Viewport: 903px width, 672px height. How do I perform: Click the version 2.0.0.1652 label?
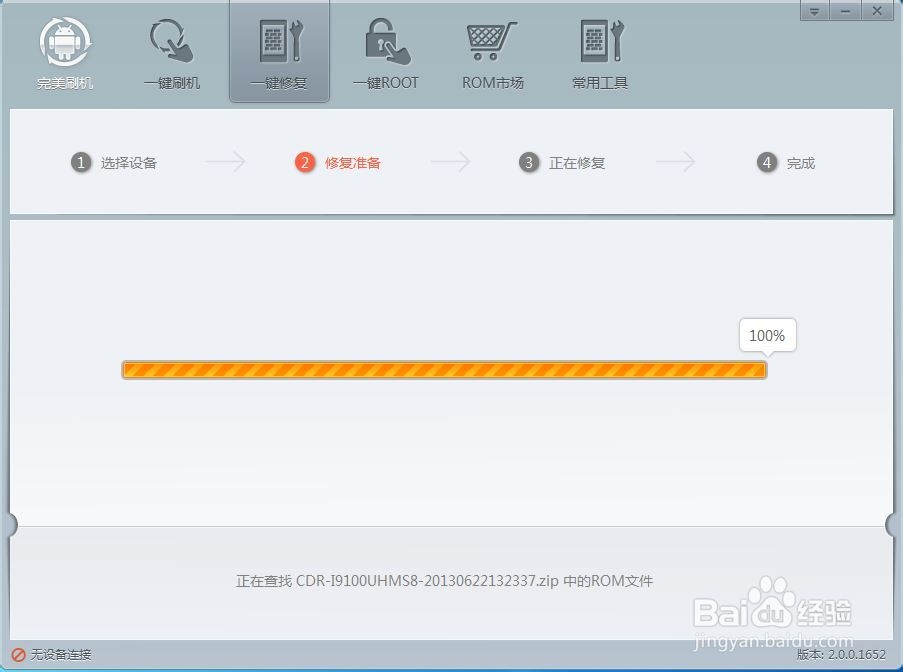pos(841,655)
